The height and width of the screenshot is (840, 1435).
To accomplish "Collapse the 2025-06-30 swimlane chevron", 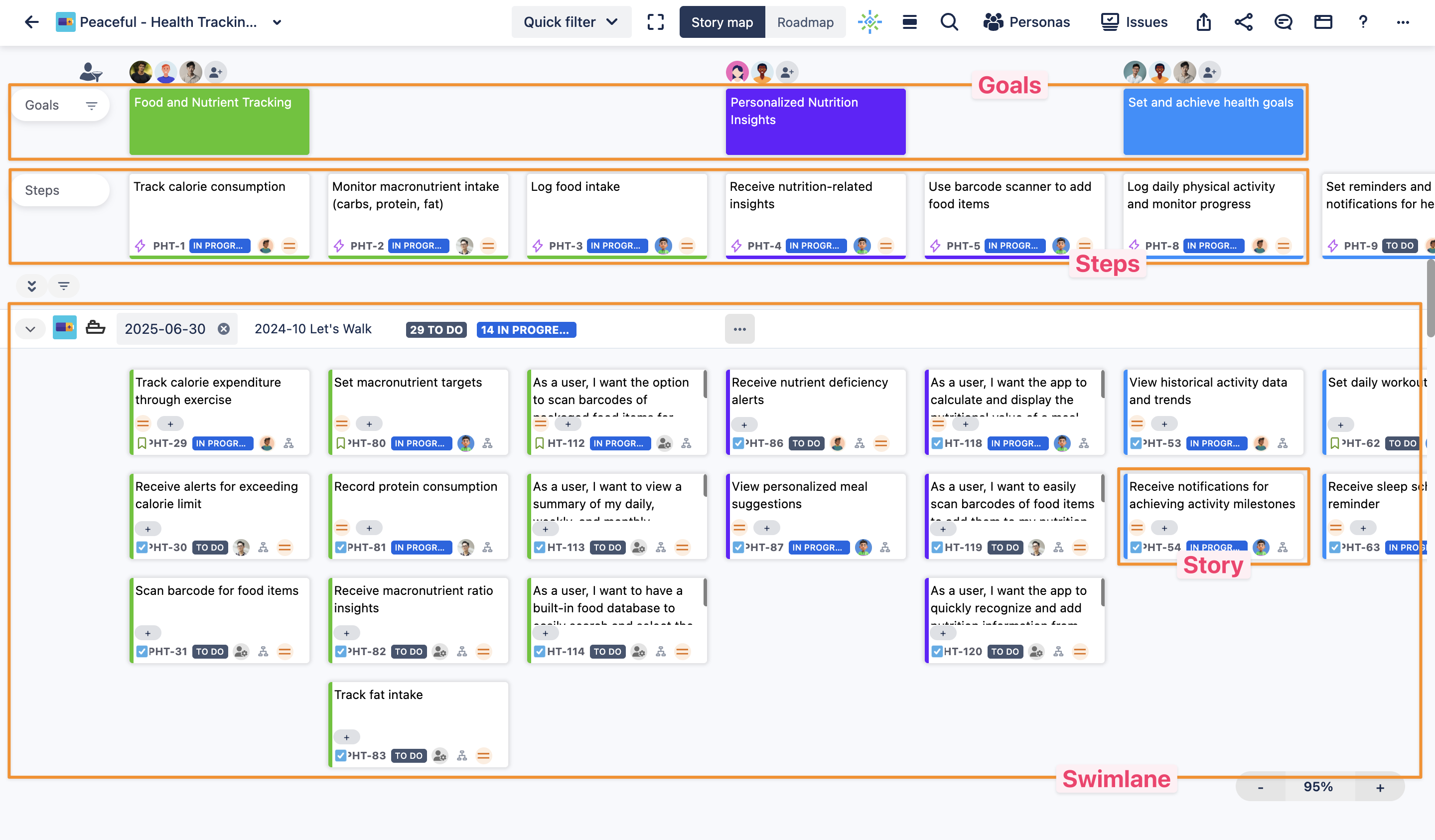I will click(30, 329).
